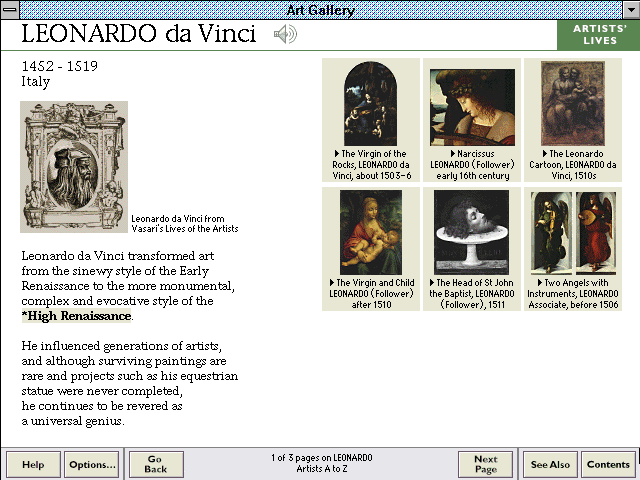Click the title bar down-arrow button
640x480 pixels.
coord(631,9)
